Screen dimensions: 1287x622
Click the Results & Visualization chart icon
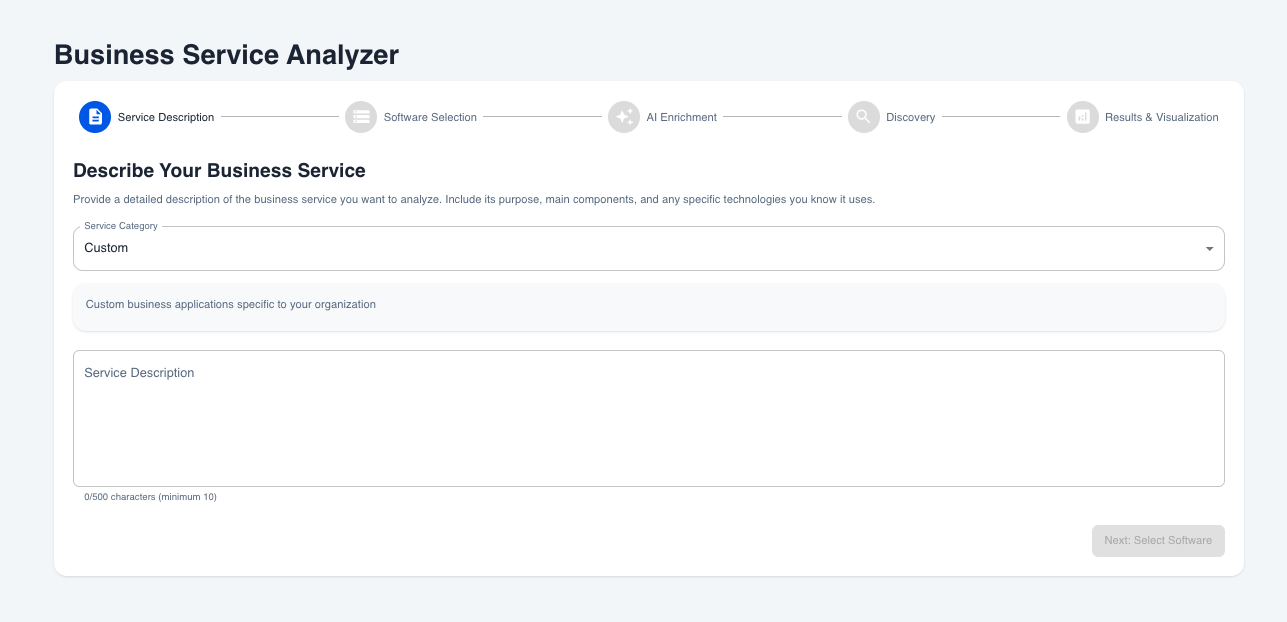1082,117
